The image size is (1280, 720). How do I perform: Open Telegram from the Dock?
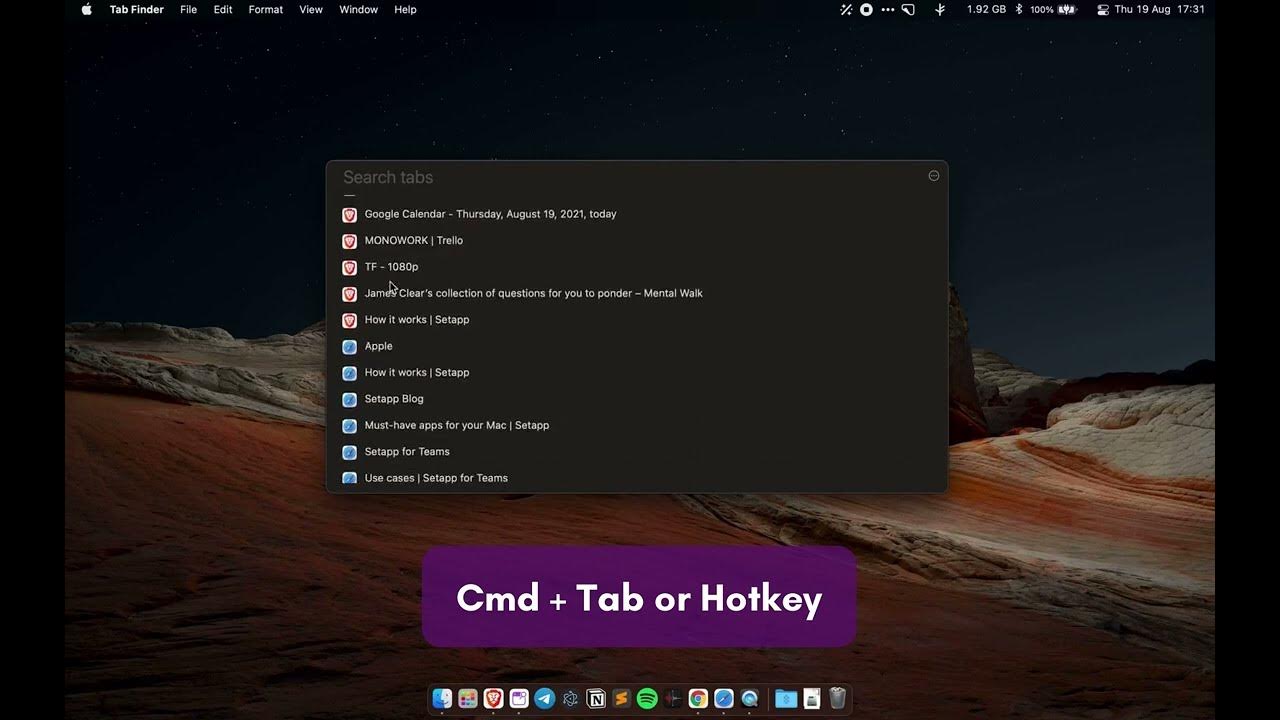coord(545,699)
